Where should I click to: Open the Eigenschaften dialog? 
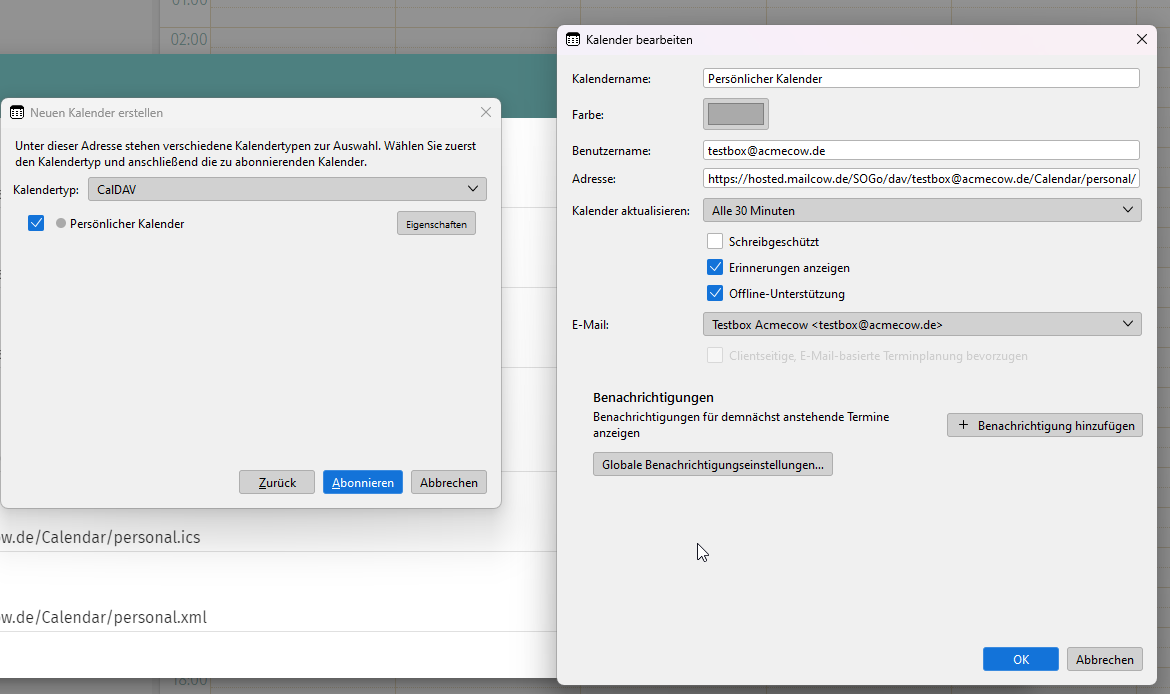point(436,223)
